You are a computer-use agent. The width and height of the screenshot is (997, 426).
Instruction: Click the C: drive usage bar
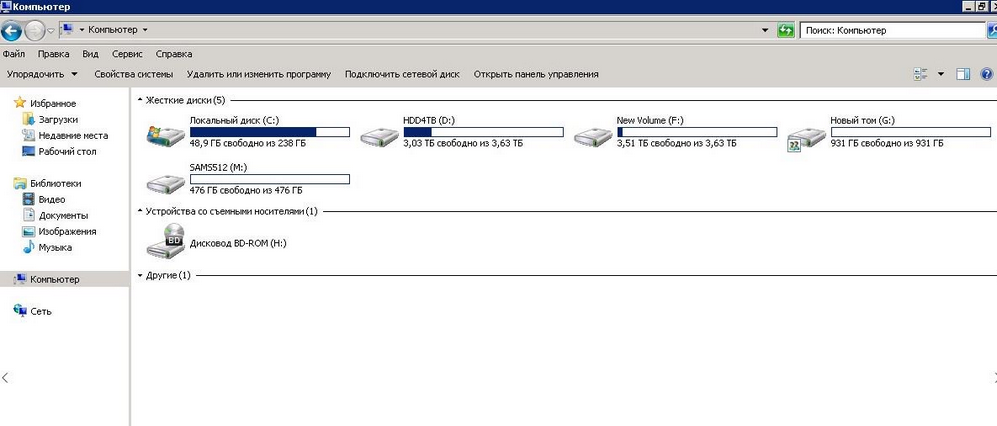(x=269, y=132)
